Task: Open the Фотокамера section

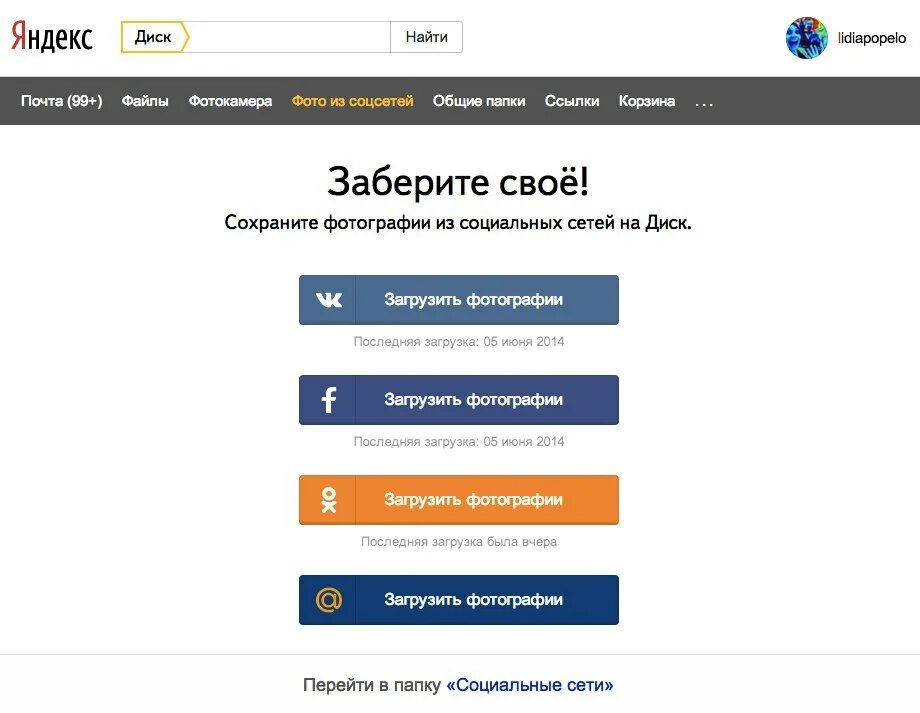Action: tap(230, 101)
